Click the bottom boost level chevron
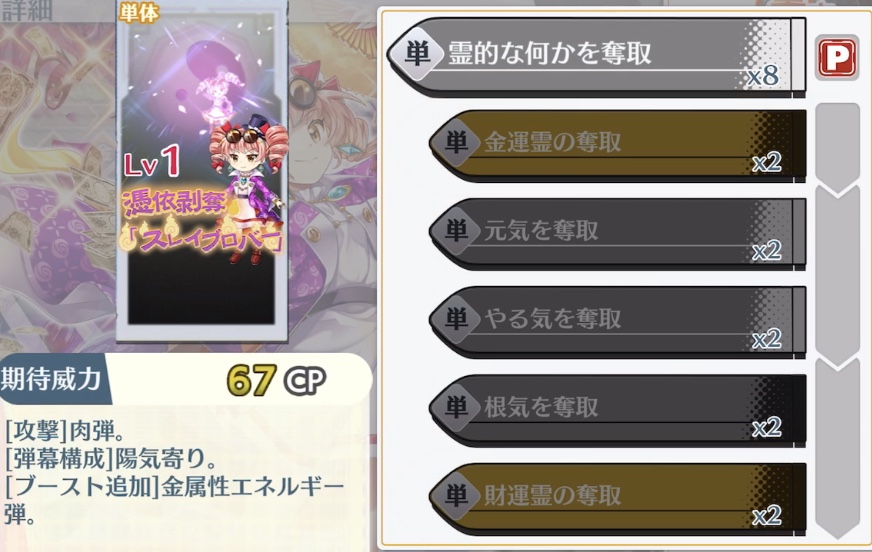872x552 pixels. (x=838, y=449)
